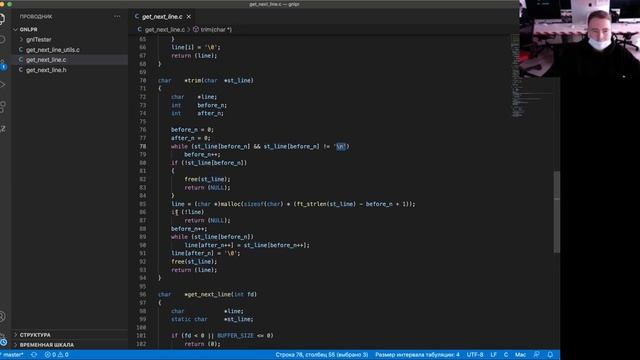Click the ПРОВОДНИК explorer panel title

pos(36,17)
